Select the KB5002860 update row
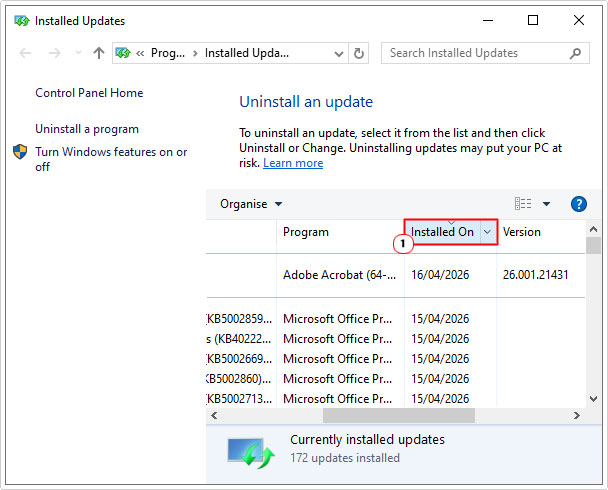Screen dimensions: 608x490 coord(396,379)
